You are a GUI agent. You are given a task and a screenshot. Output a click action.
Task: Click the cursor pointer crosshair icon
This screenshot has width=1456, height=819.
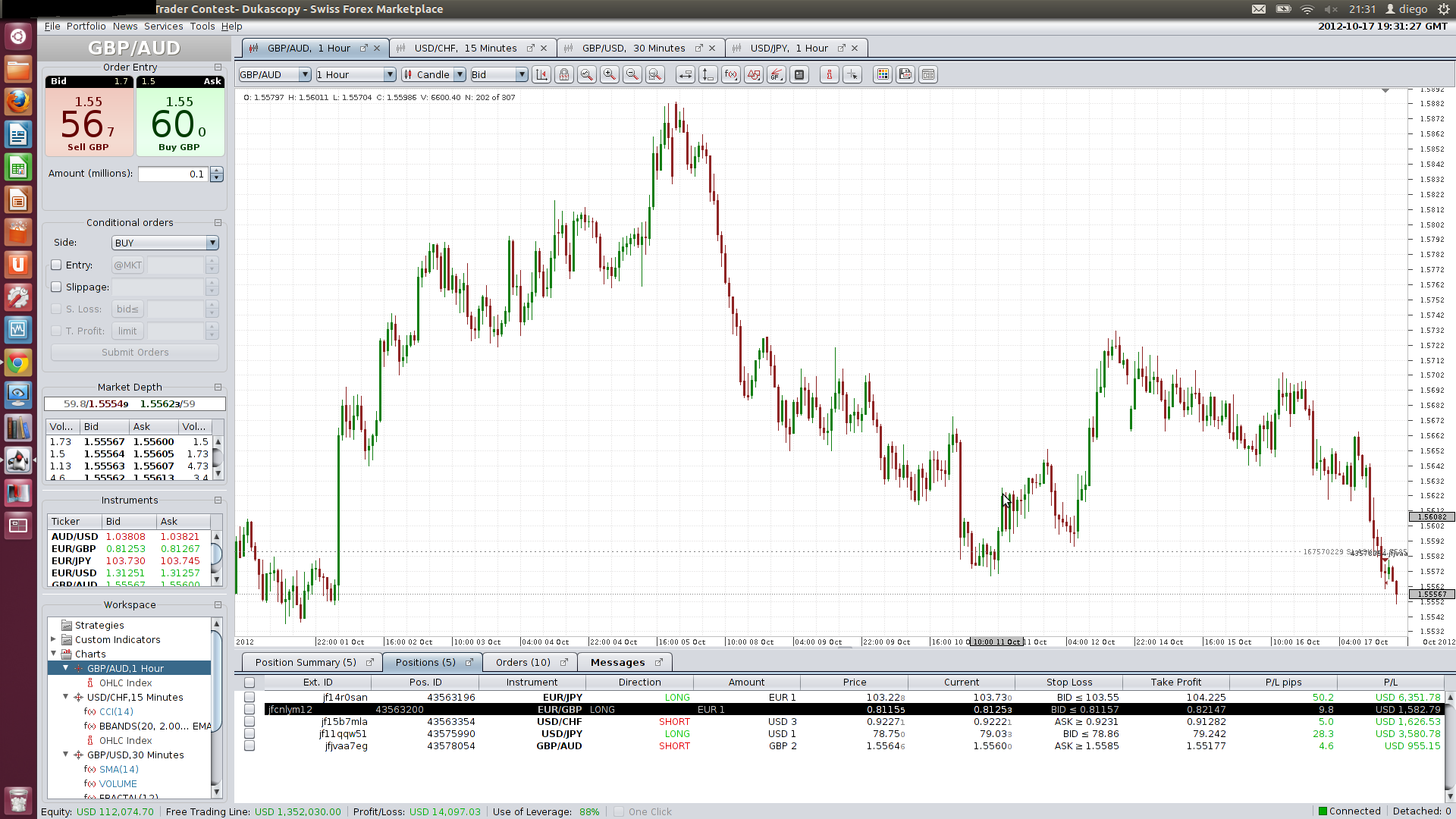(852, 74)
